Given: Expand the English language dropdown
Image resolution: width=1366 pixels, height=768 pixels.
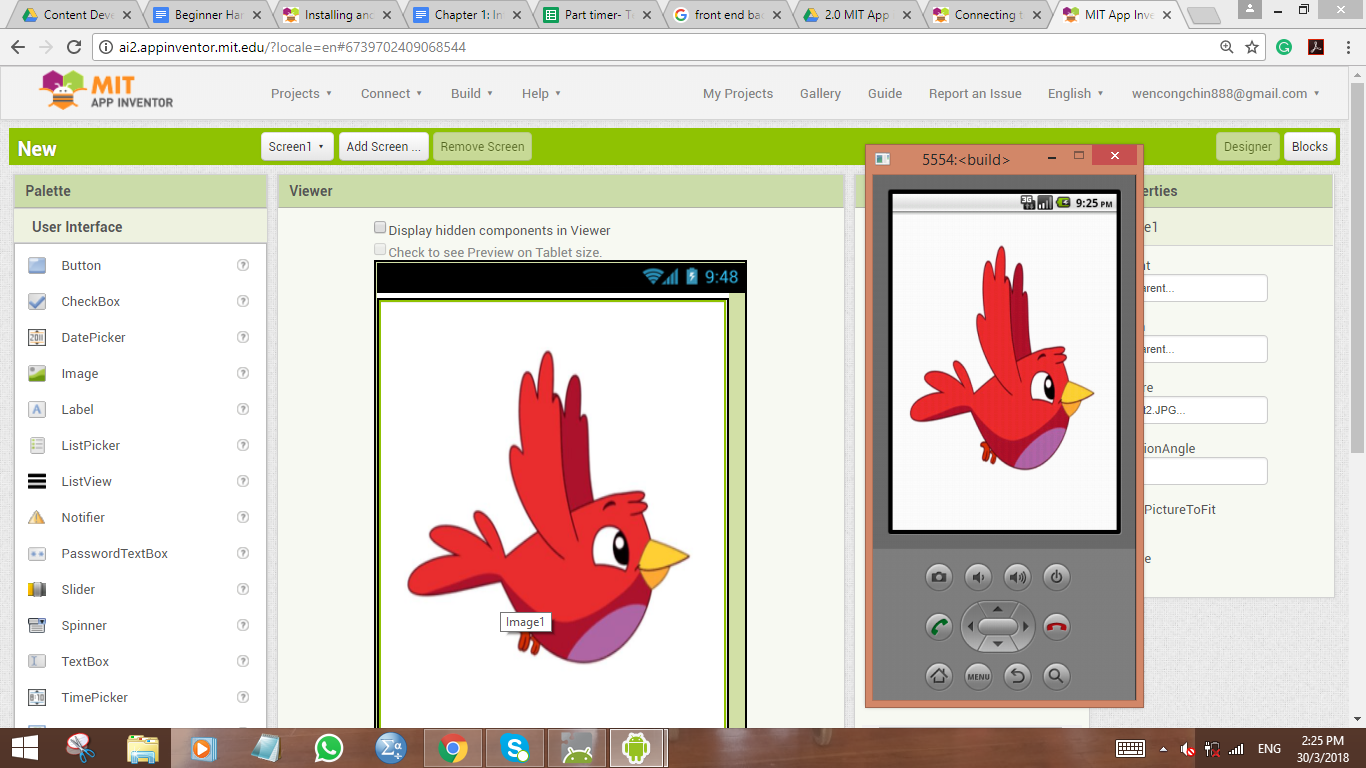Looking at the screenshot, I should (1075, 94).
